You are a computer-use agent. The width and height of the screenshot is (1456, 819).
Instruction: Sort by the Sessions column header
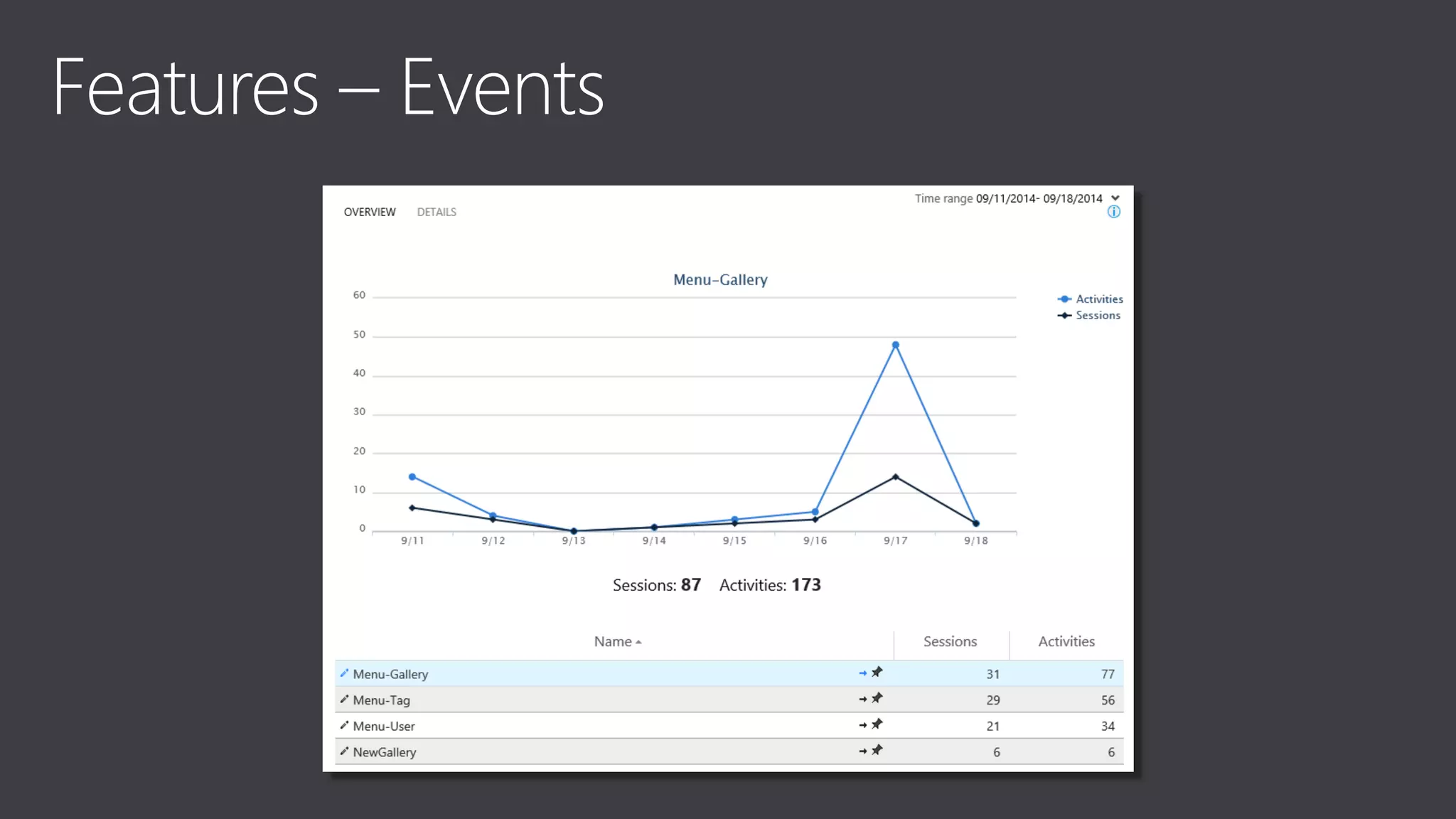(x=950, y=641)
